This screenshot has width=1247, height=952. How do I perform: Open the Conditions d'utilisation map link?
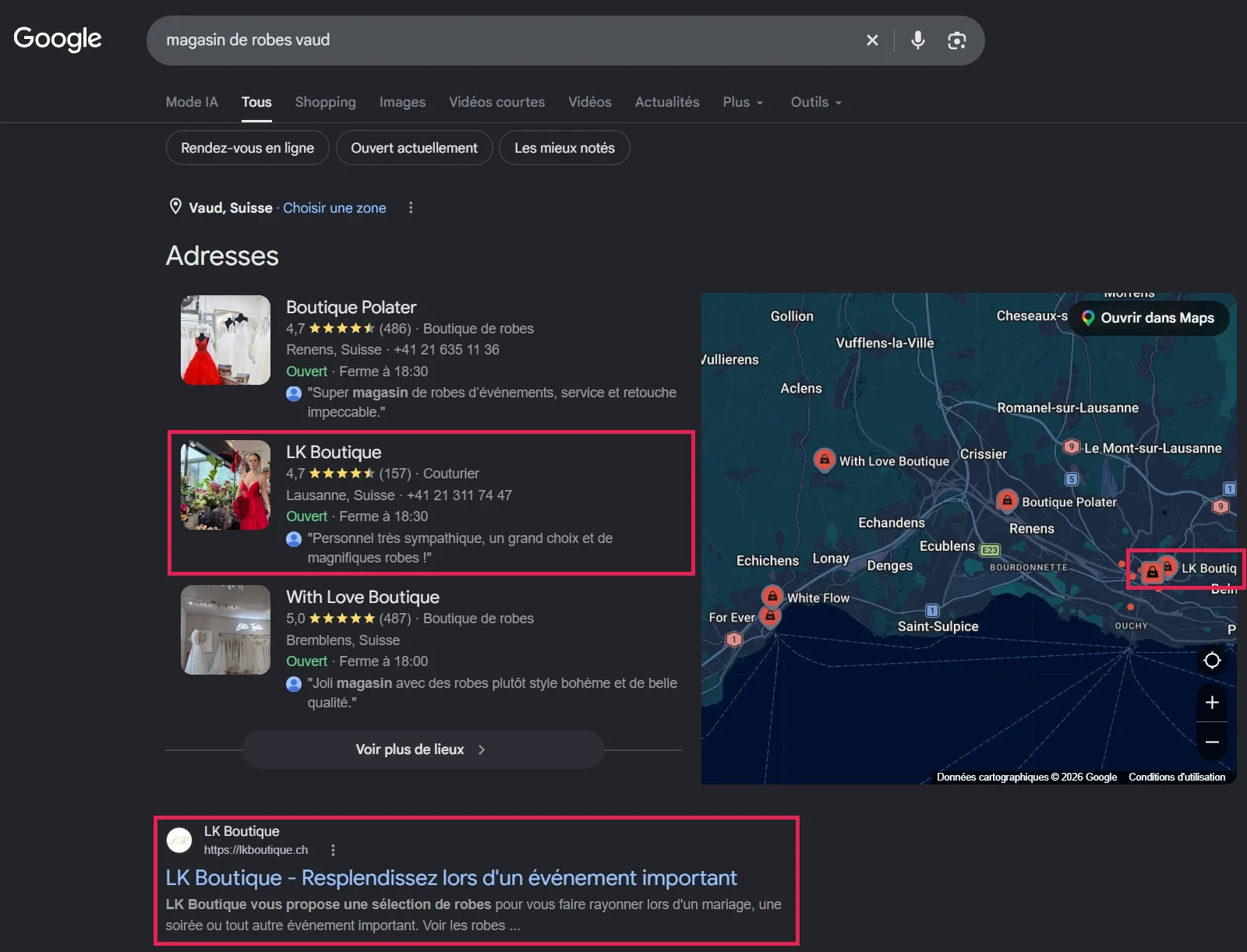[x=1177, y=777]
